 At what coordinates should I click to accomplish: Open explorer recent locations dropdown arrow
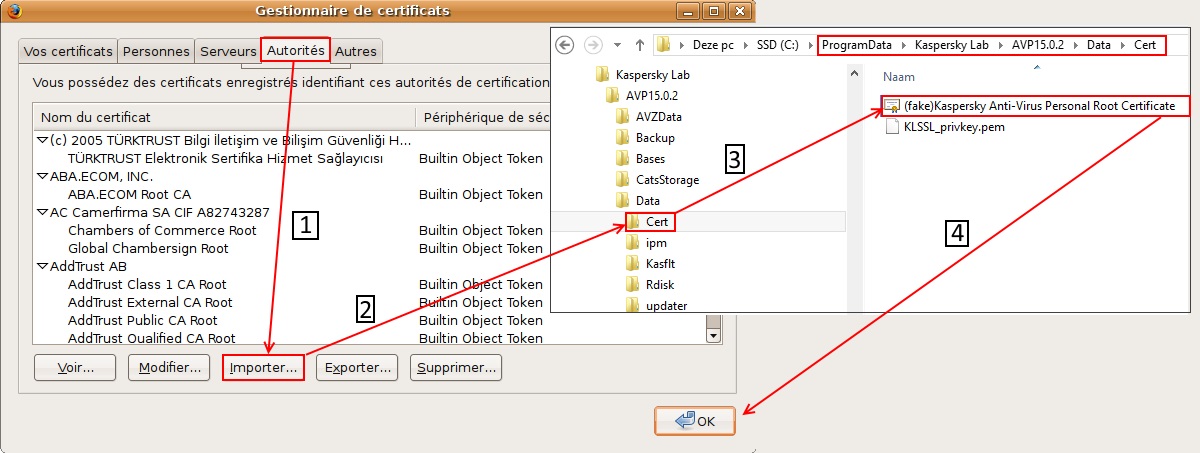617,46
